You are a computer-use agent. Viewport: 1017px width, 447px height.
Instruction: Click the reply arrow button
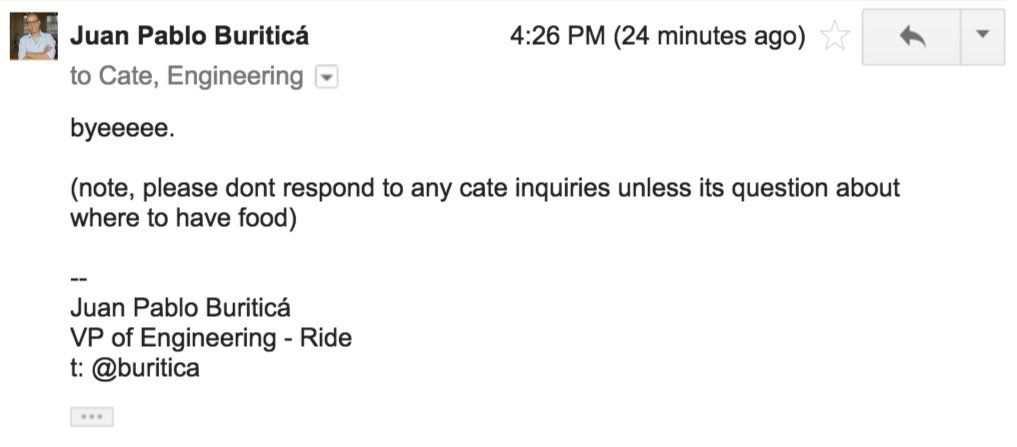(911, 37)
